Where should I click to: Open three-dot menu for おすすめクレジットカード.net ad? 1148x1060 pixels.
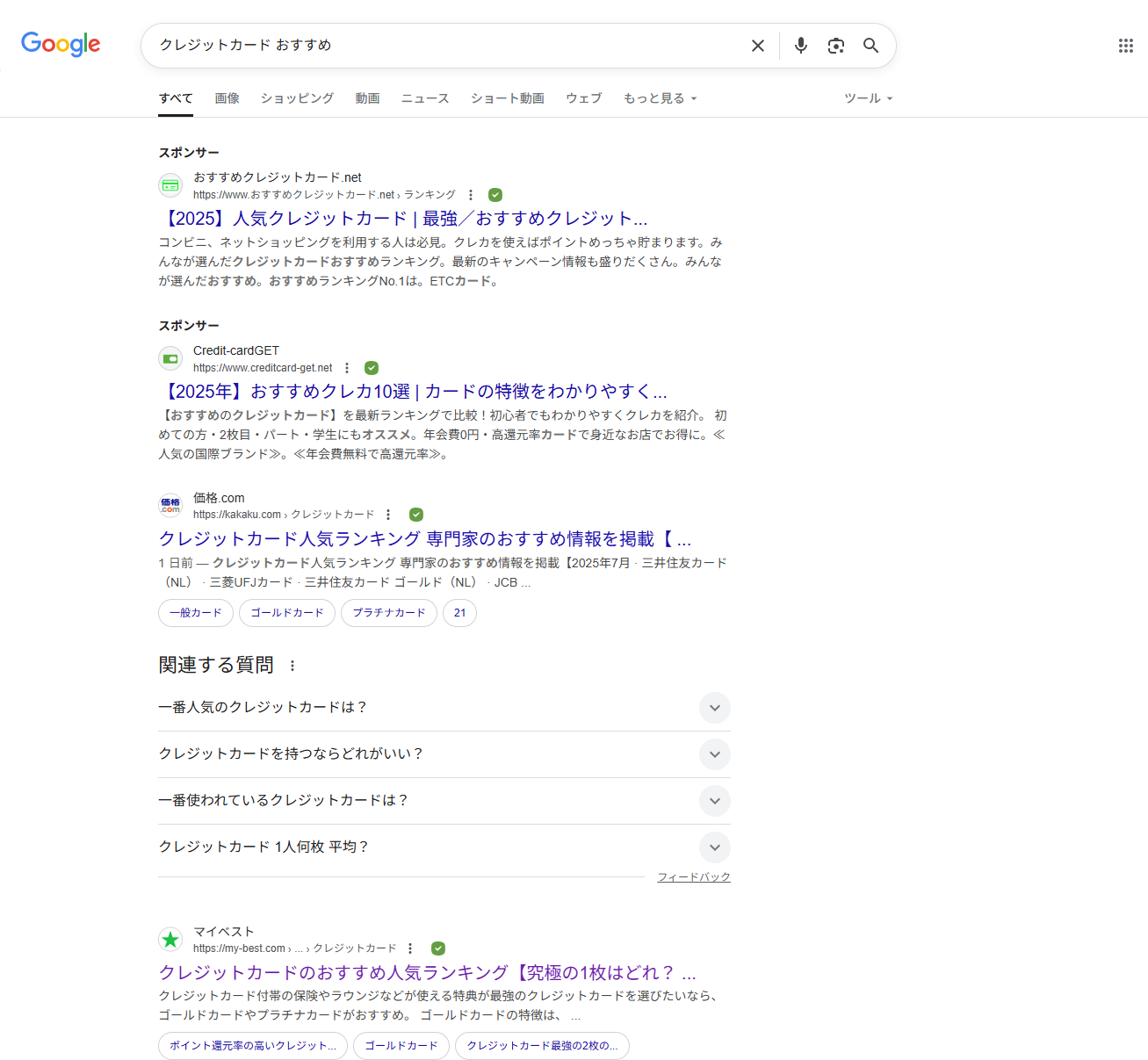pyautogui.click(x=471, y=195)
